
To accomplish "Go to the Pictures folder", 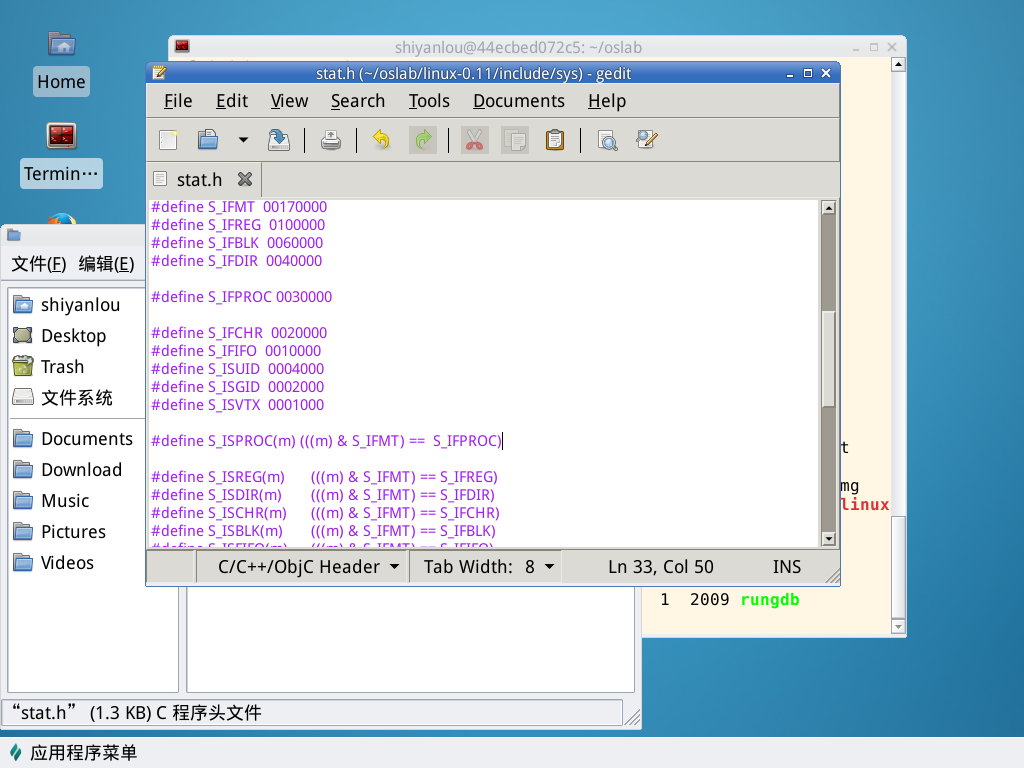I will [x=73, y=532].
